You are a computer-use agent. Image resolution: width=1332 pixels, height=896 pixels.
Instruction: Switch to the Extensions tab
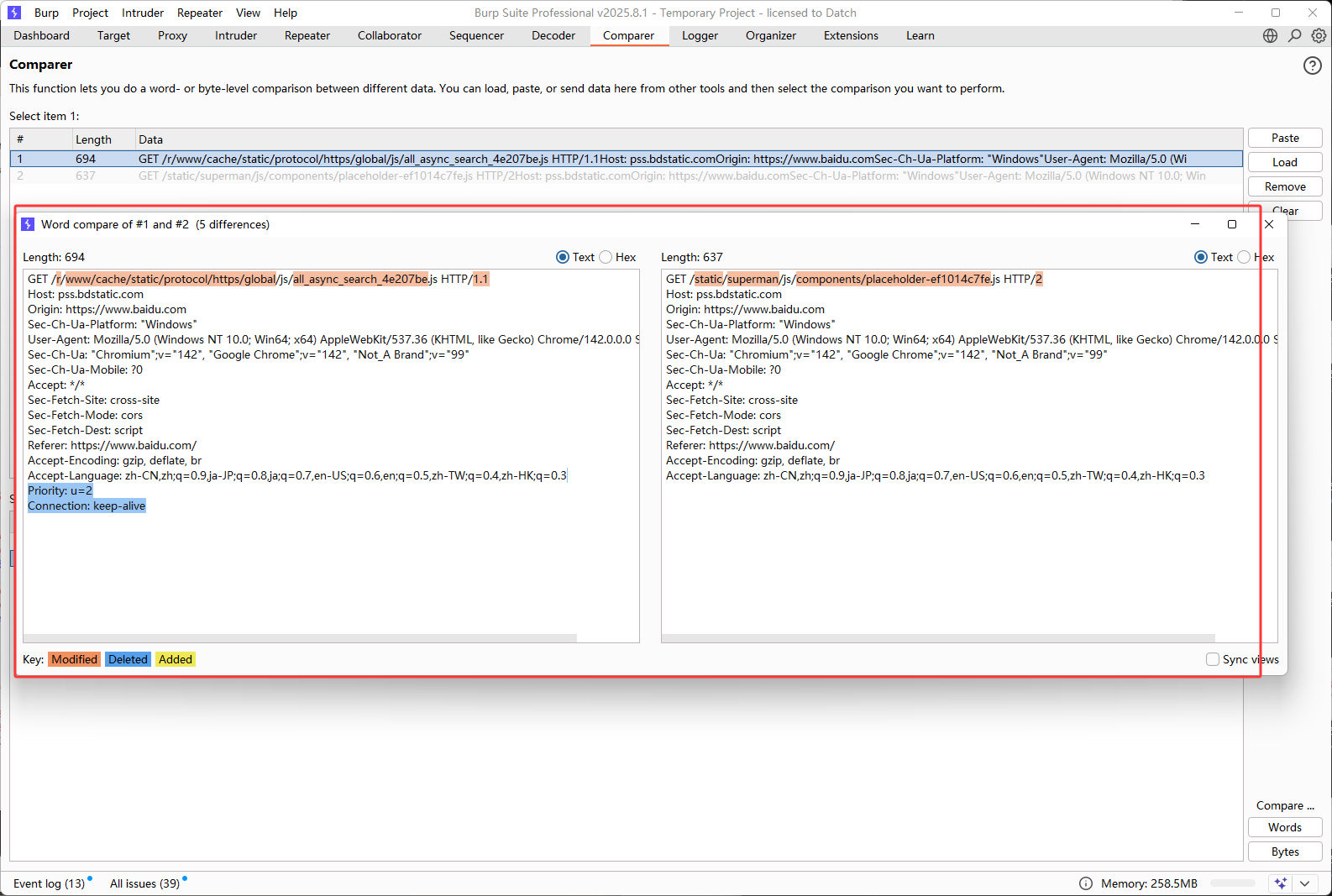pyautogui.click(x=851, y=35)
